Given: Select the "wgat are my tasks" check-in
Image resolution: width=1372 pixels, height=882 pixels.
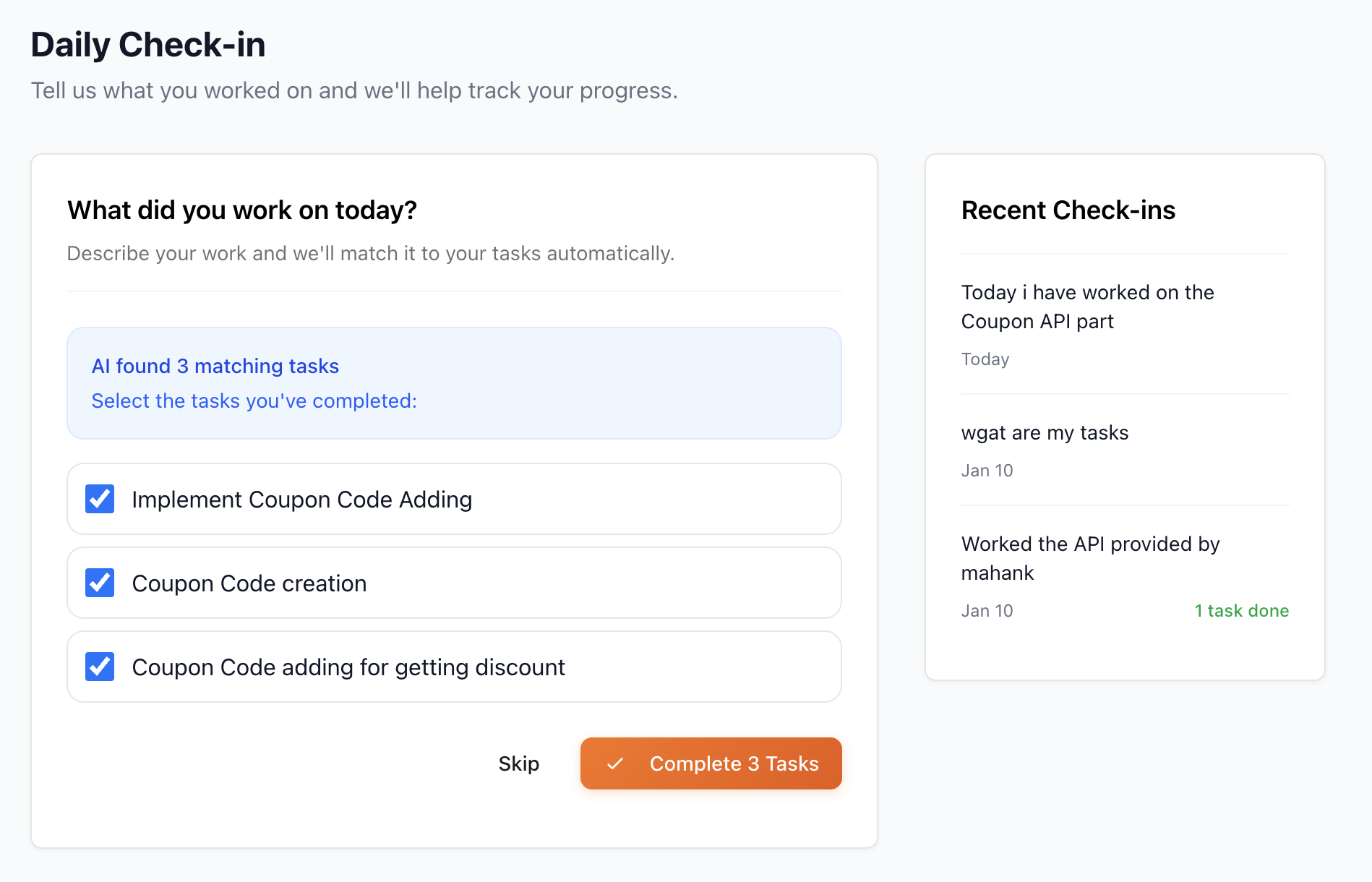Looking at the screenshot, I should click(x=1045, y=432).
